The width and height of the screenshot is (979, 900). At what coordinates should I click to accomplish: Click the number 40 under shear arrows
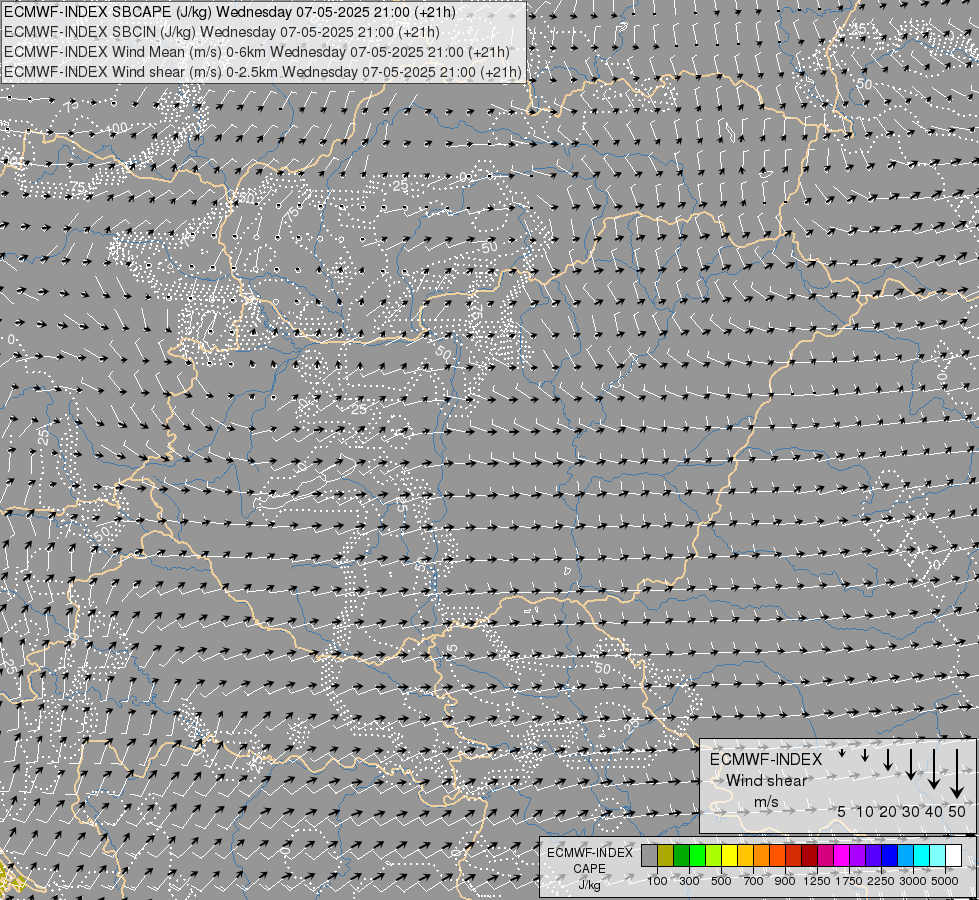(x=933, y=811)
